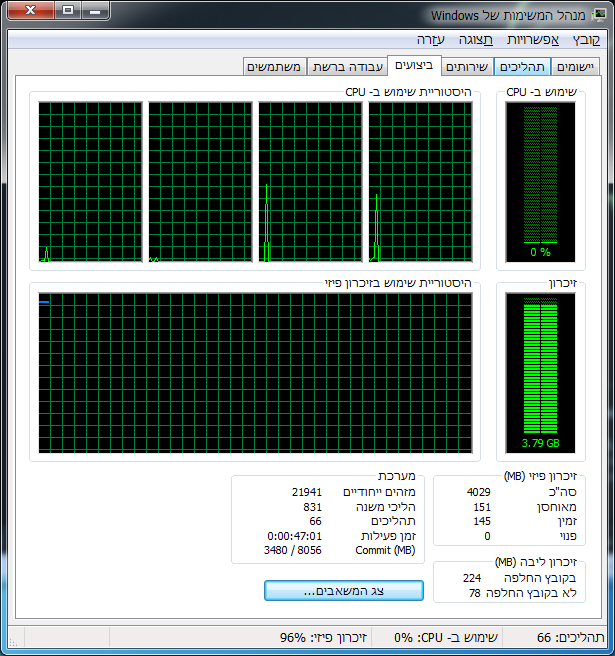Open the קובץ (File) menu
615x656 pixels.
click(587, 40)
